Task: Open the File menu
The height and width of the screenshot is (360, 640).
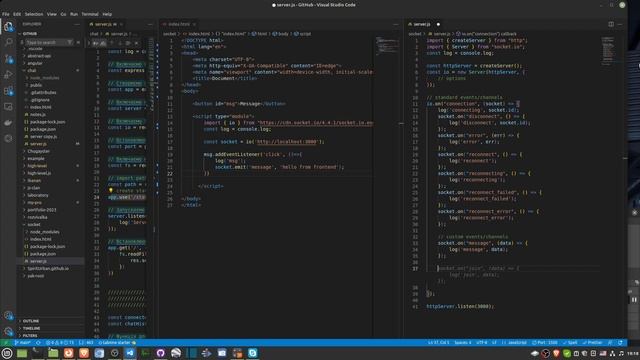Action: tap(6, 14)
